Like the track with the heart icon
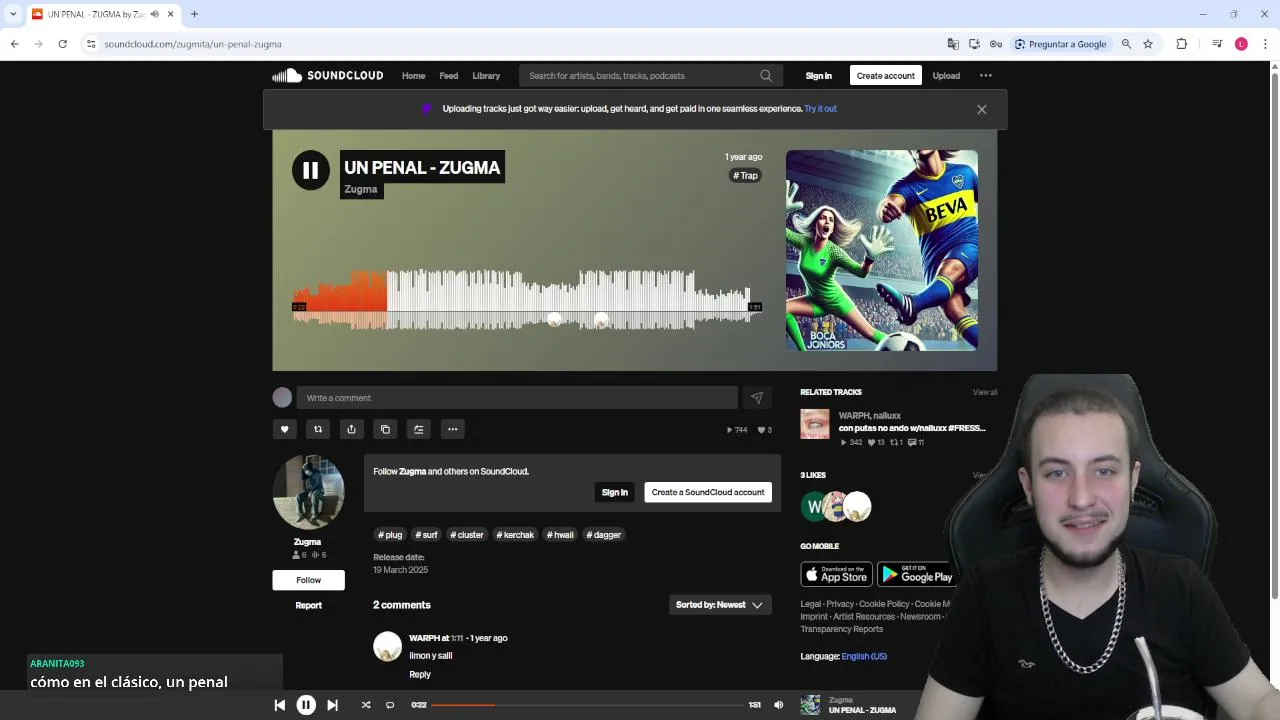Viewport: 1280px width, 720px height. point(284,429)
